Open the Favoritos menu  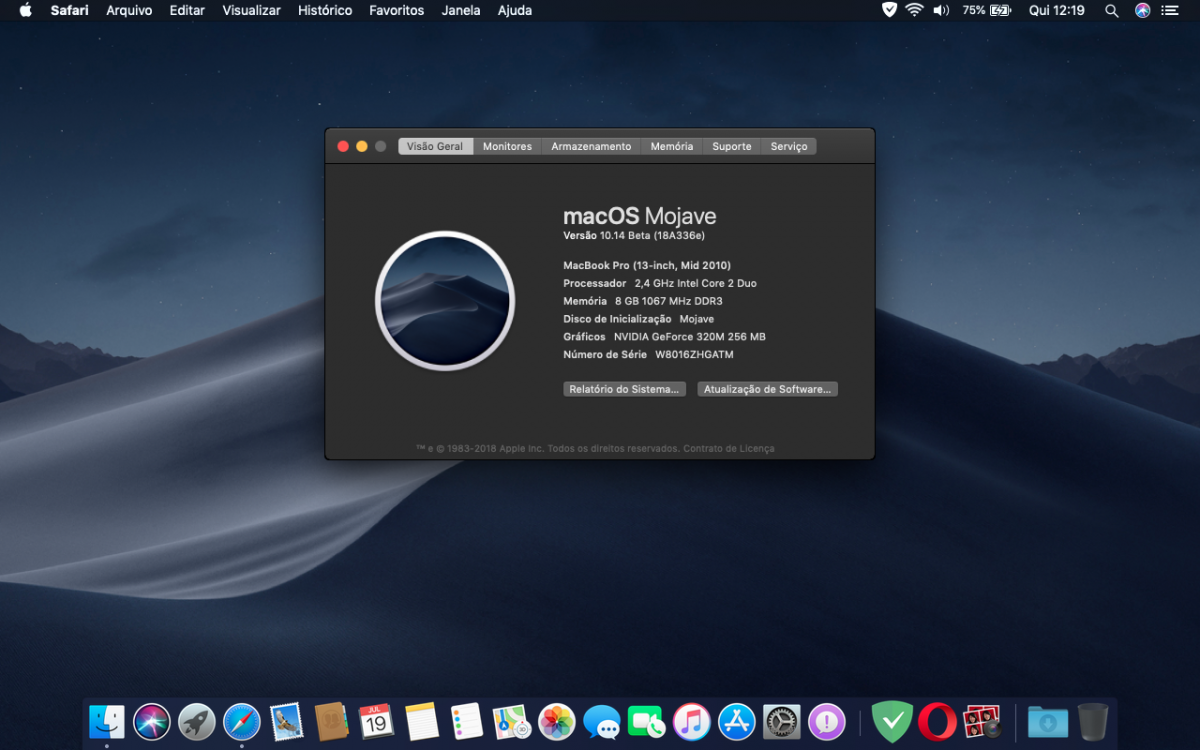click(397, 10)
